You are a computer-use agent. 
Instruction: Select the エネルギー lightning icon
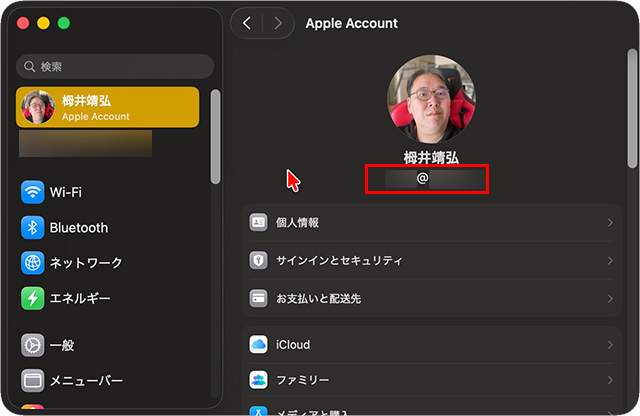(x=33, y=298)
